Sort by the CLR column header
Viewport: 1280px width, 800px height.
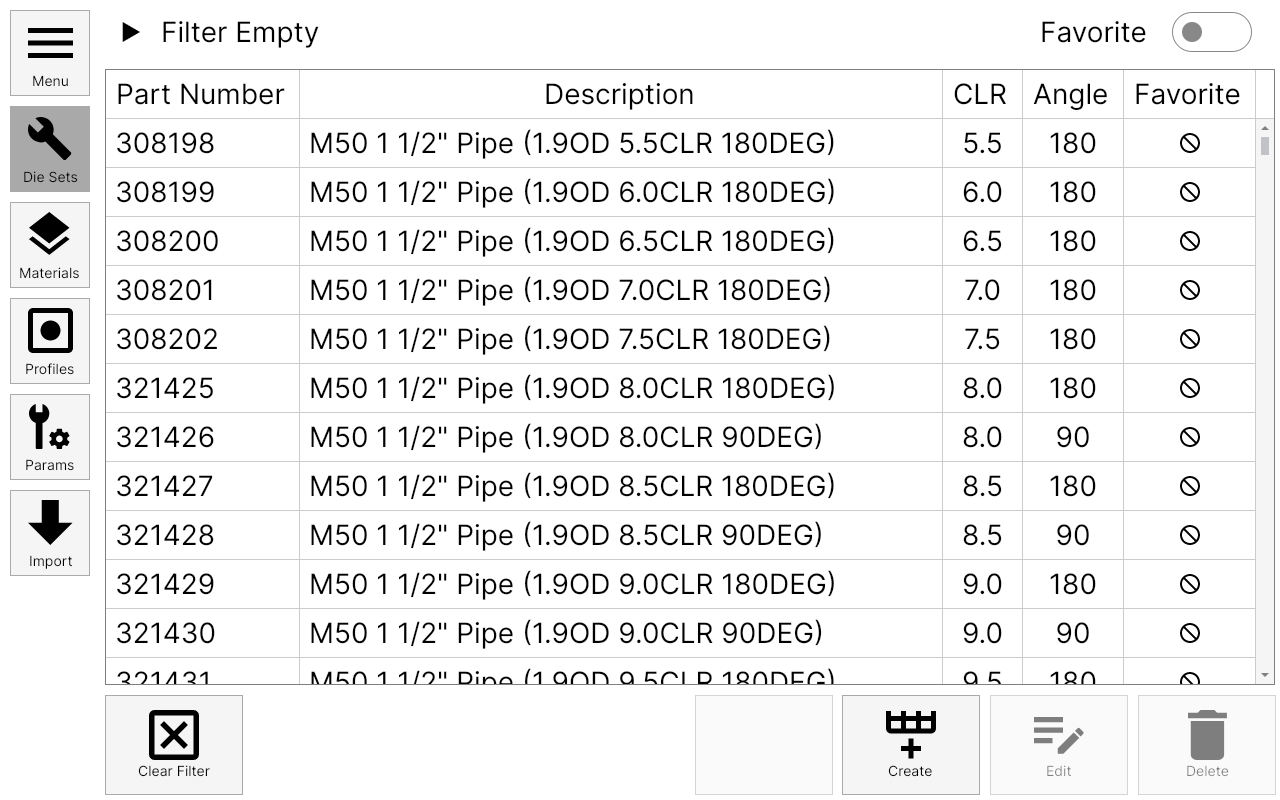tap(980, 93)
